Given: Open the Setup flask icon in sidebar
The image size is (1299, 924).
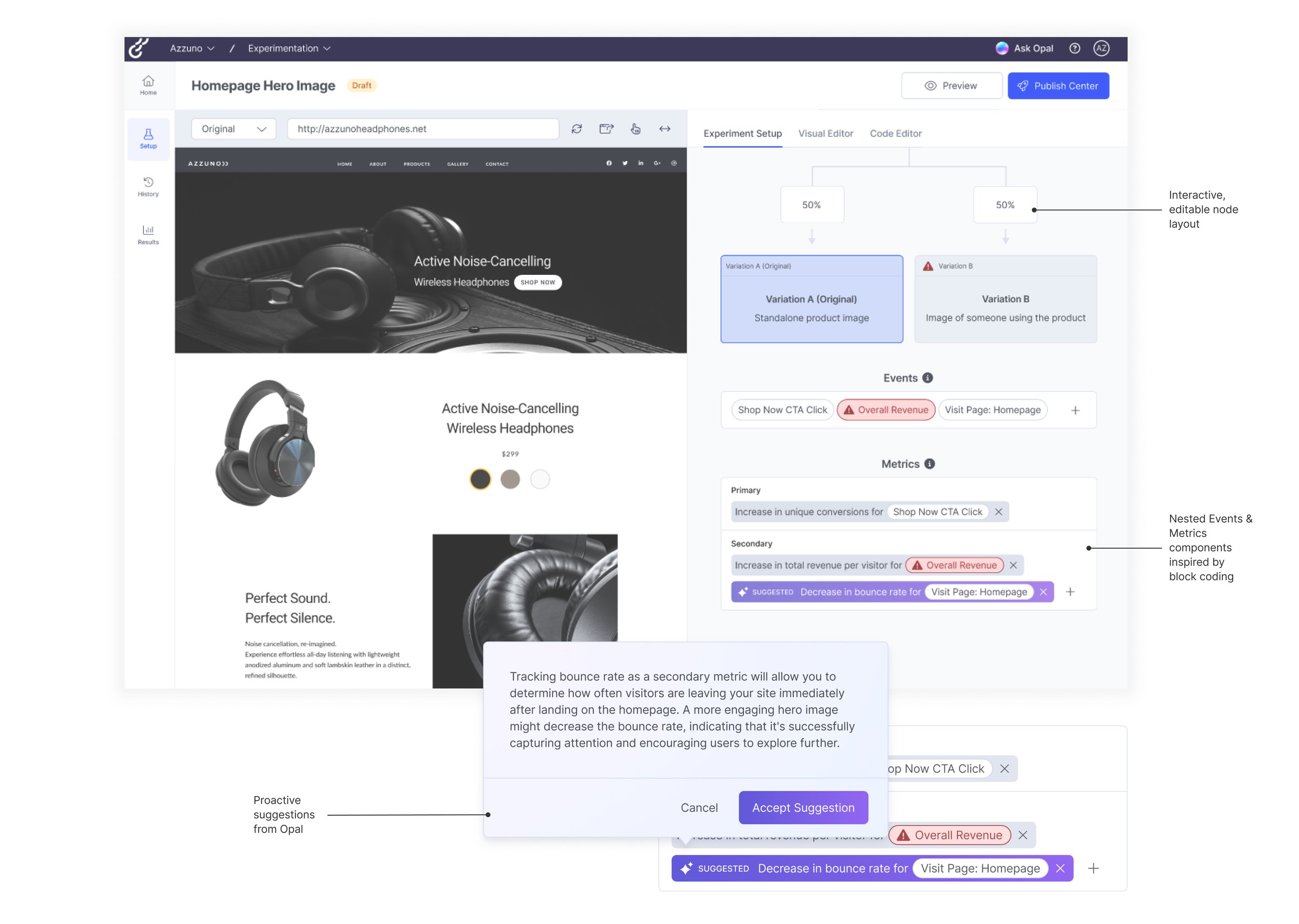Looking at the screenshot, I should coord(148,138).
